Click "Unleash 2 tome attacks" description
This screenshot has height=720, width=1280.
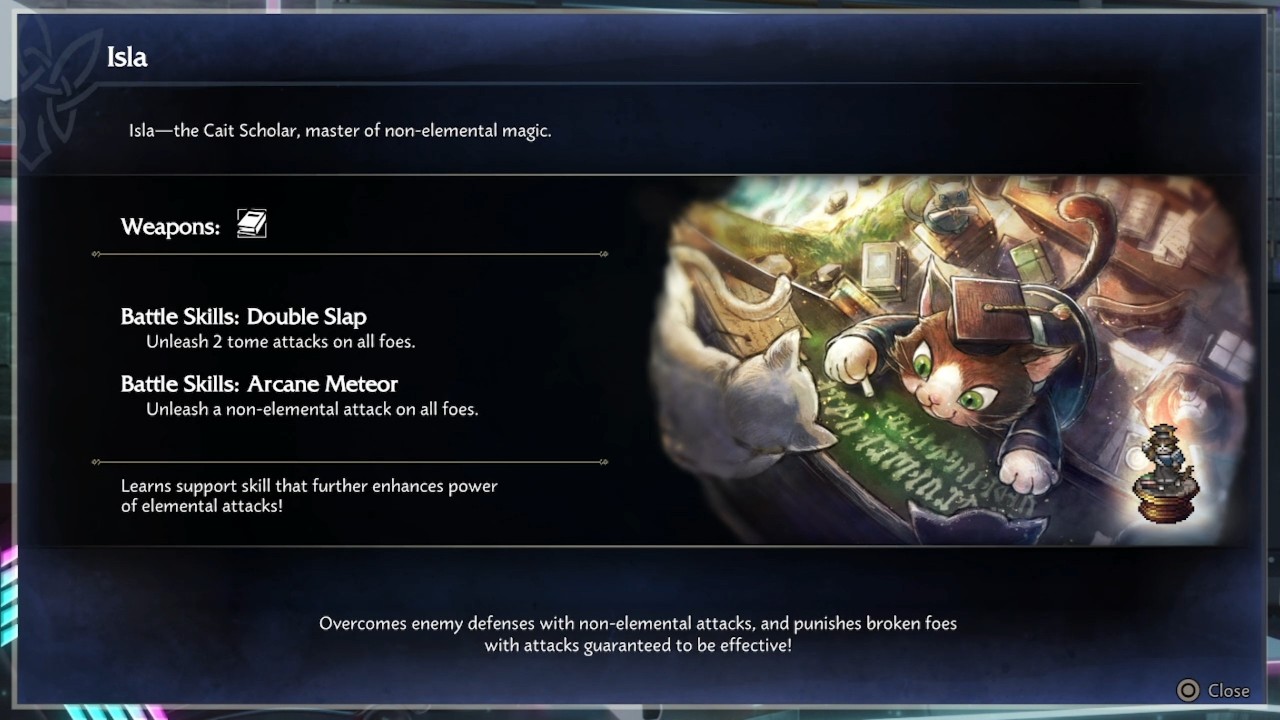(280, 341)
